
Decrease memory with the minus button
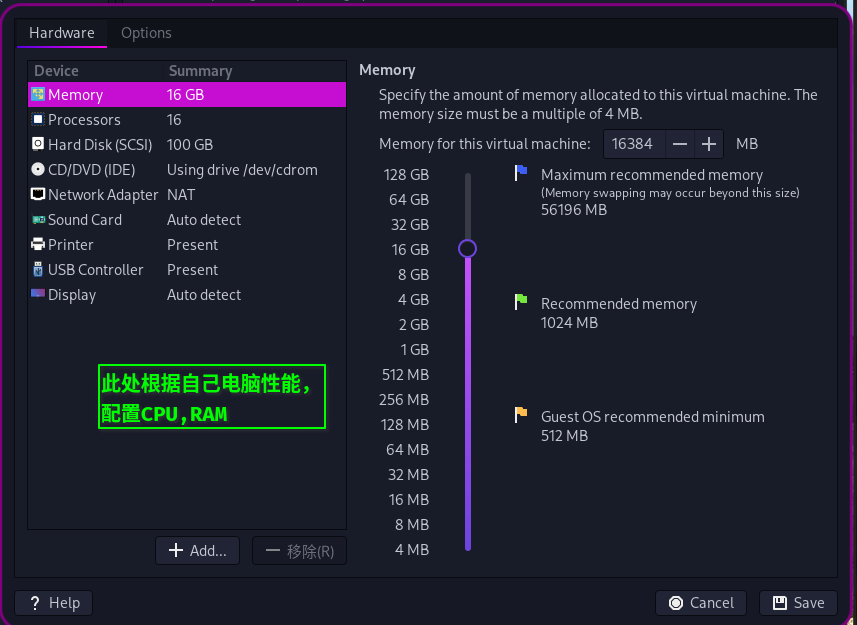click(x=680, y=144)
